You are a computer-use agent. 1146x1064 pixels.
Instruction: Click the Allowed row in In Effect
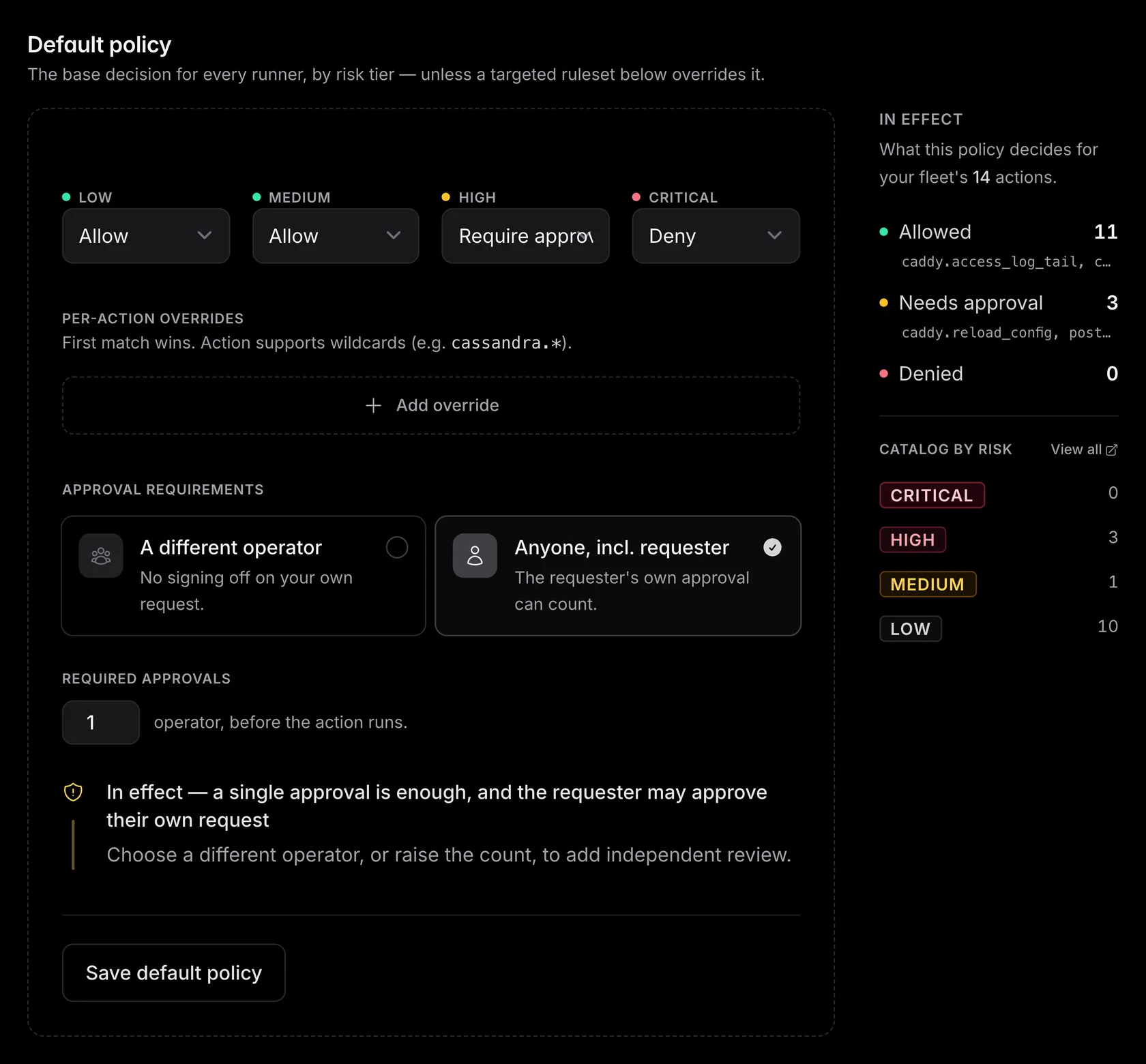(x=999, y=232)
